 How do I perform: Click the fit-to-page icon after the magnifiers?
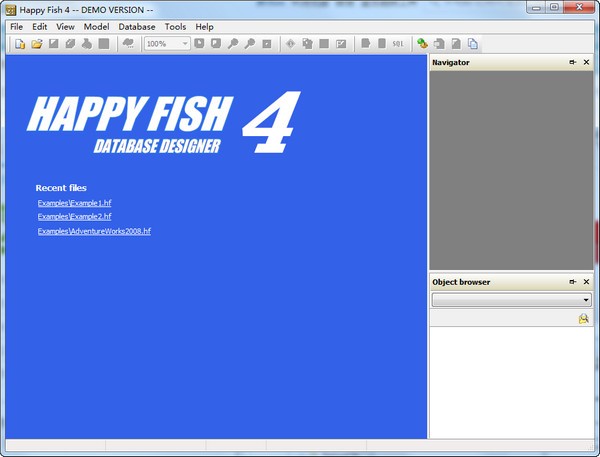267,44
